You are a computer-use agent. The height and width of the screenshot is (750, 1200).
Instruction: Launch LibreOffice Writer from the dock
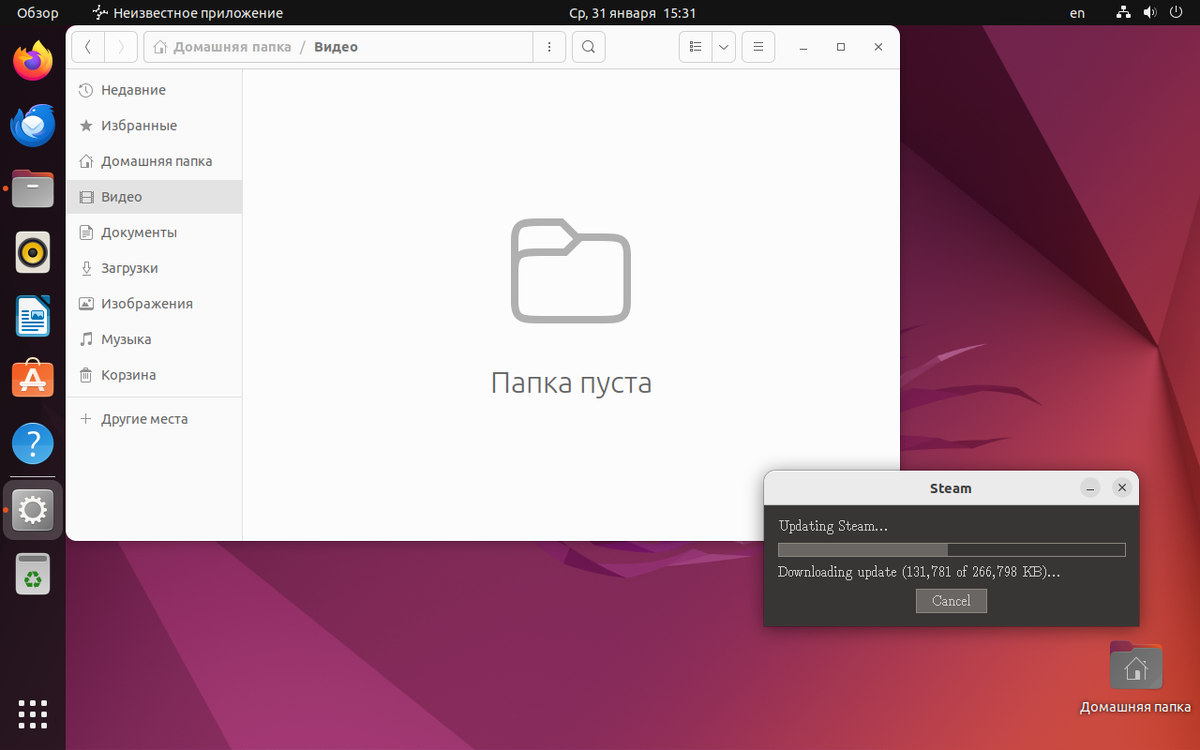tap(33, 316)
